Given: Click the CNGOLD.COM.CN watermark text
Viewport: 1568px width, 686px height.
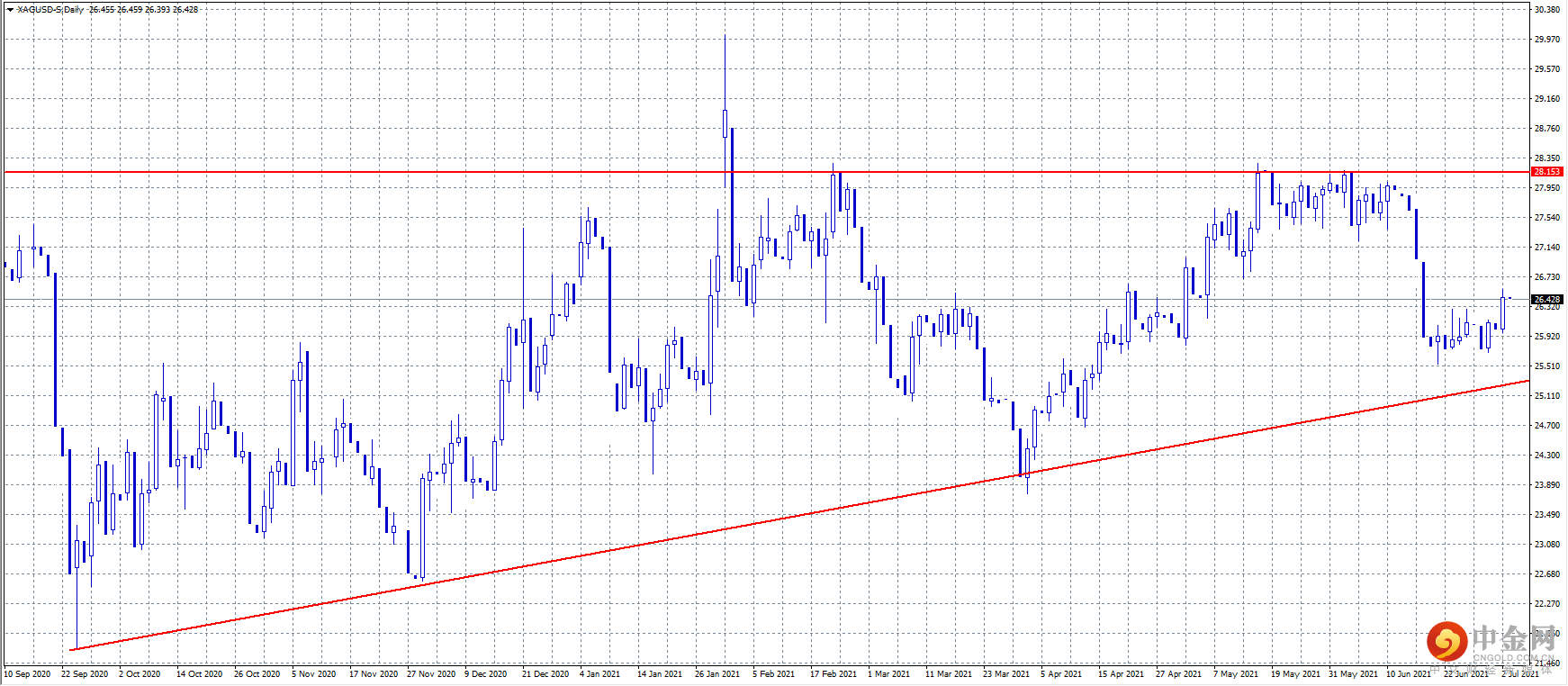Looking at the screenshot, I should tap(1514, 658).
